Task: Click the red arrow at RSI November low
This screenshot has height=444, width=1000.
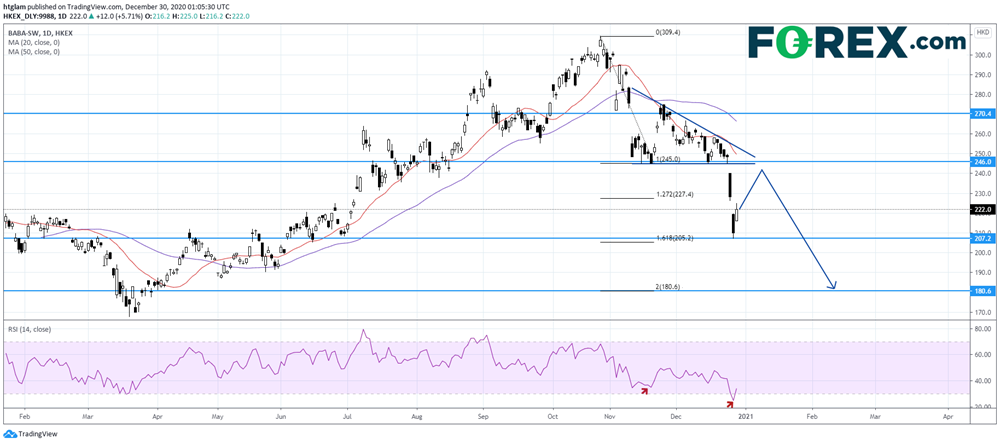Action: tap(645, 387)
